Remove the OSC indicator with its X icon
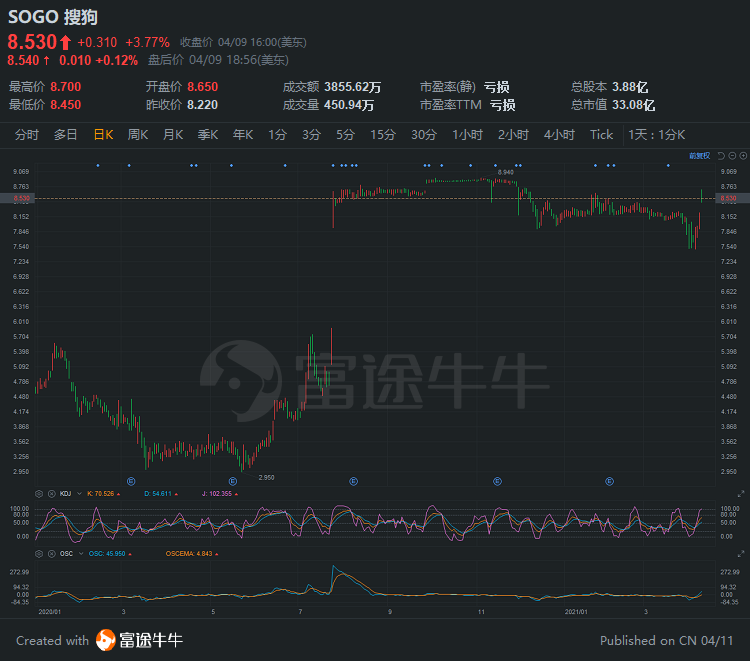This screenshot has width=750, height=661. [x=52, y=553]
